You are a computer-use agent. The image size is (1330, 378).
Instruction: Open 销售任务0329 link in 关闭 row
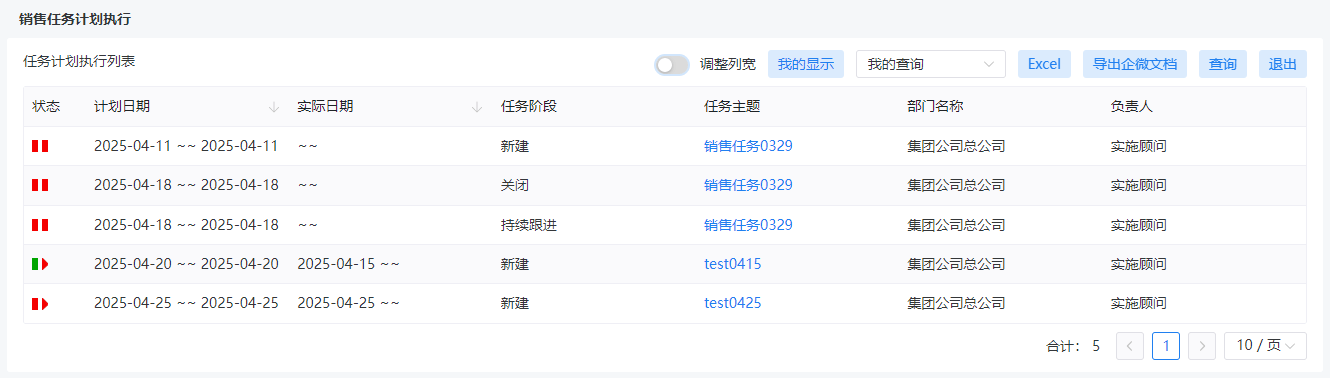[748, 185]
